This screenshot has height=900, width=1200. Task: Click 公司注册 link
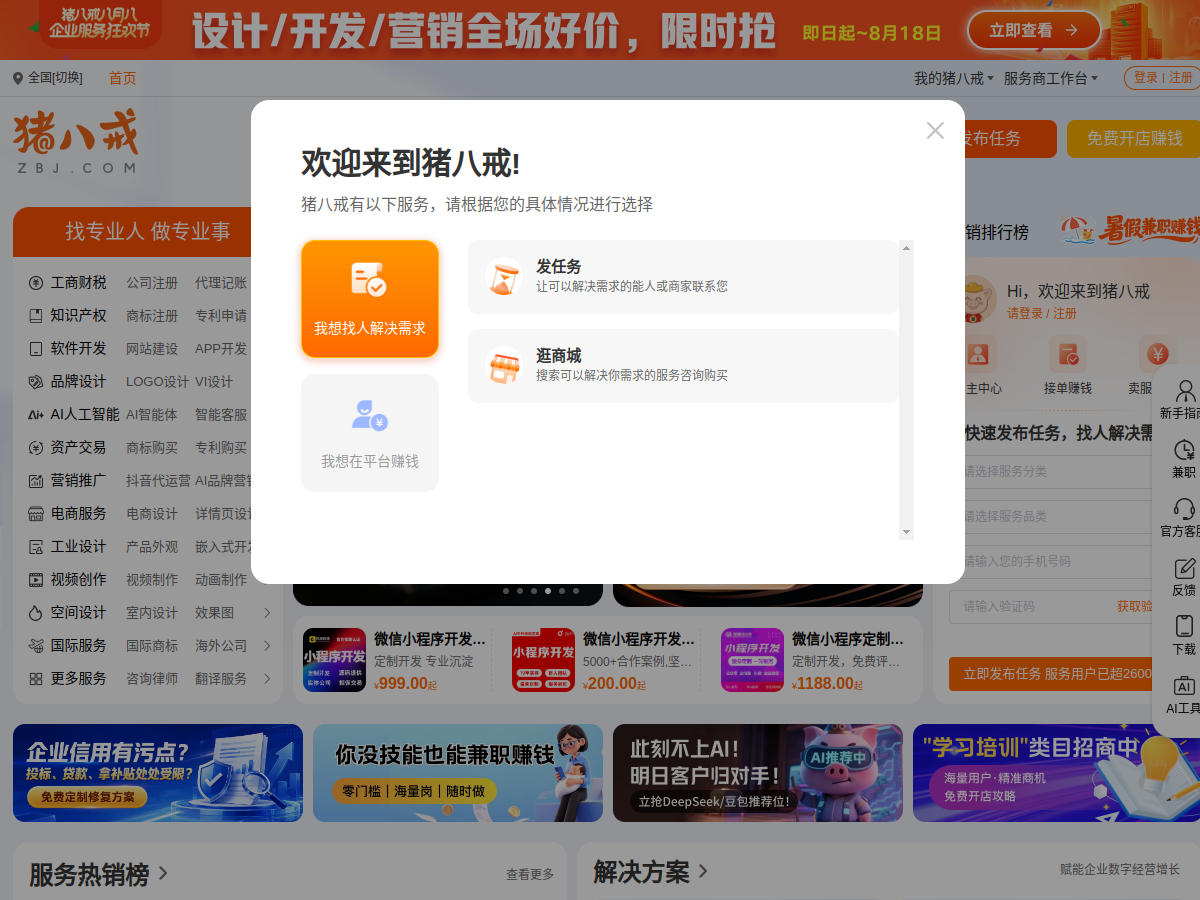[152, 283]
